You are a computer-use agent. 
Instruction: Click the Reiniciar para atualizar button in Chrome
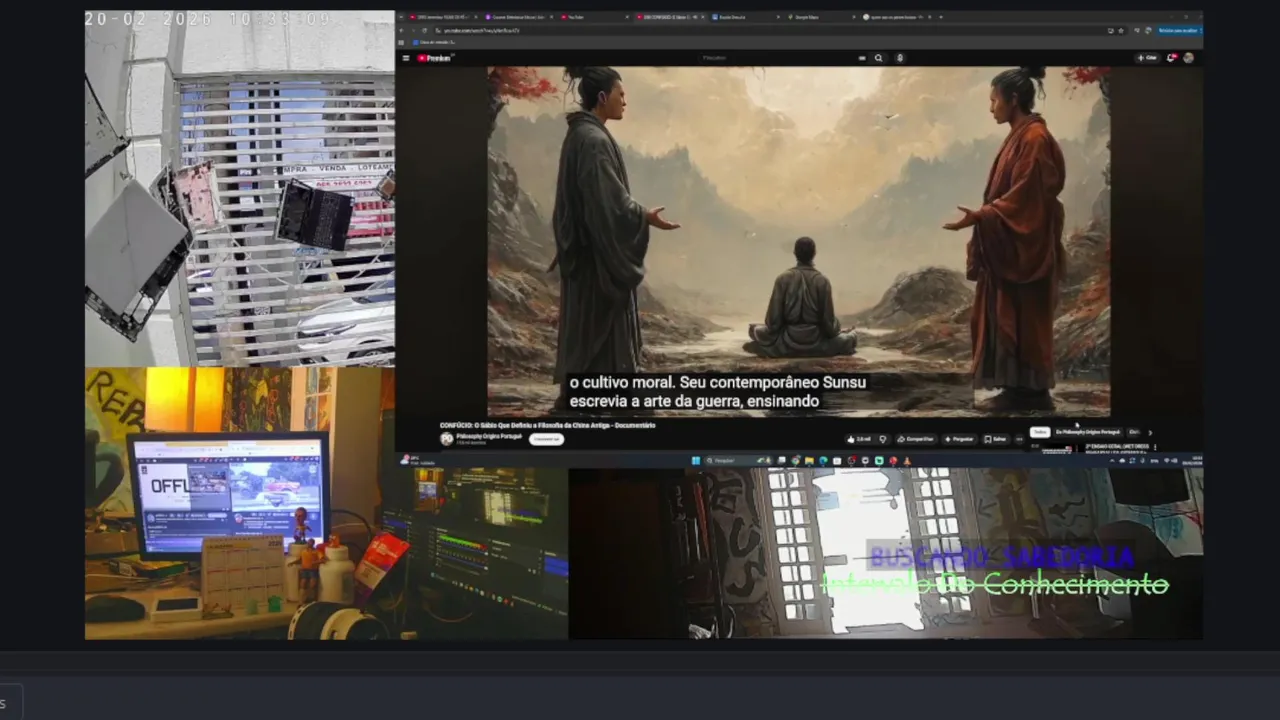pos(1179,30)
